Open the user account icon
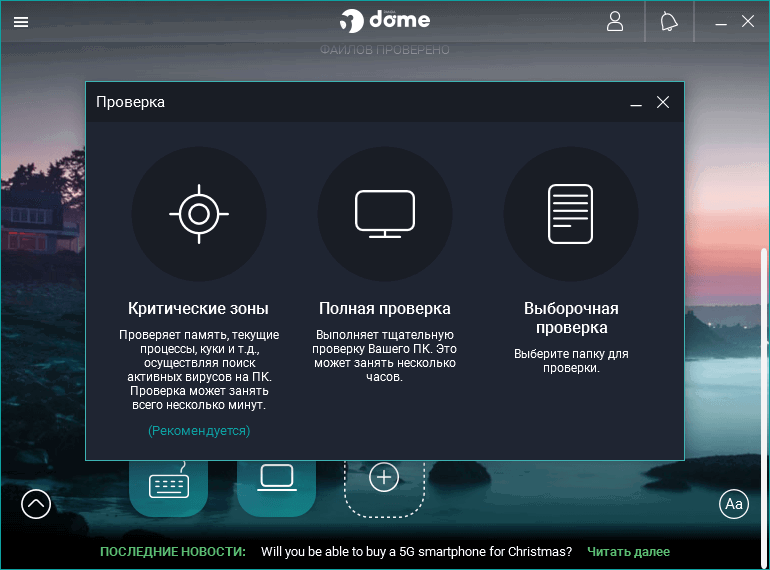The height and width of the screenshot is (570, 770). tap(615, 22)
